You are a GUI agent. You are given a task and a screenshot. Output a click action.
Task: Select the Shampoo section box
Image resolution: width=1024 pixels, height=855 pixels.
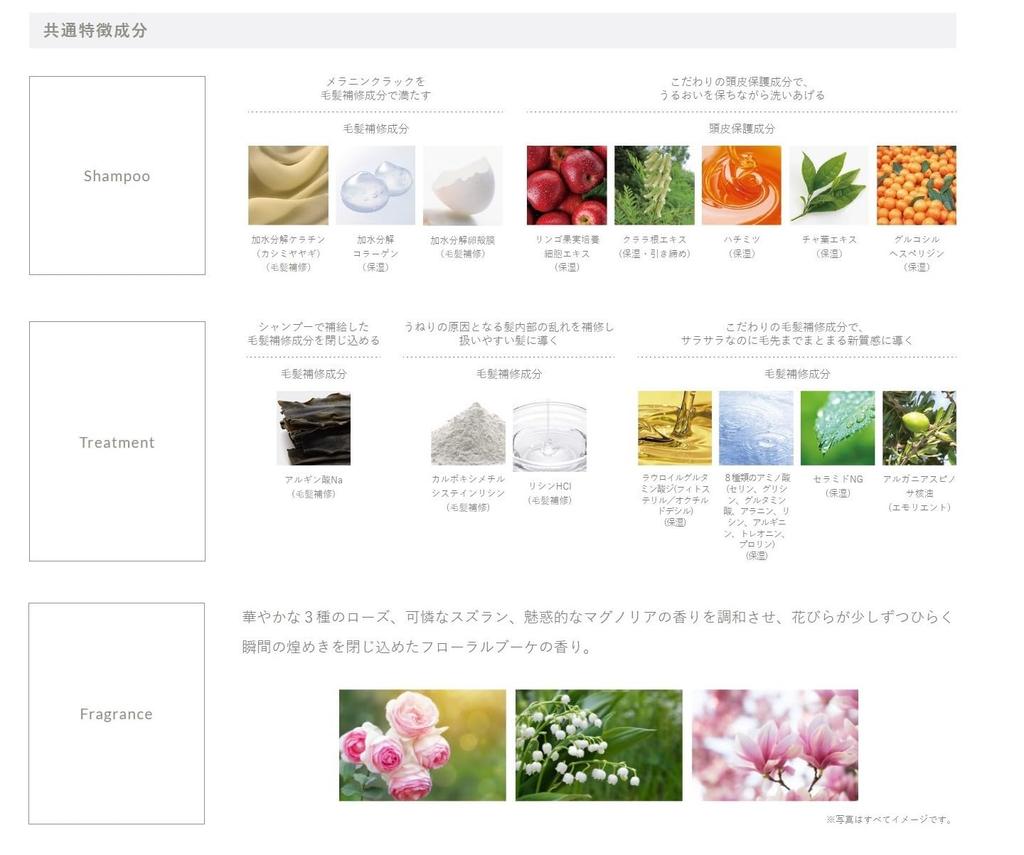pyautogui.click(x=116, y=175)
